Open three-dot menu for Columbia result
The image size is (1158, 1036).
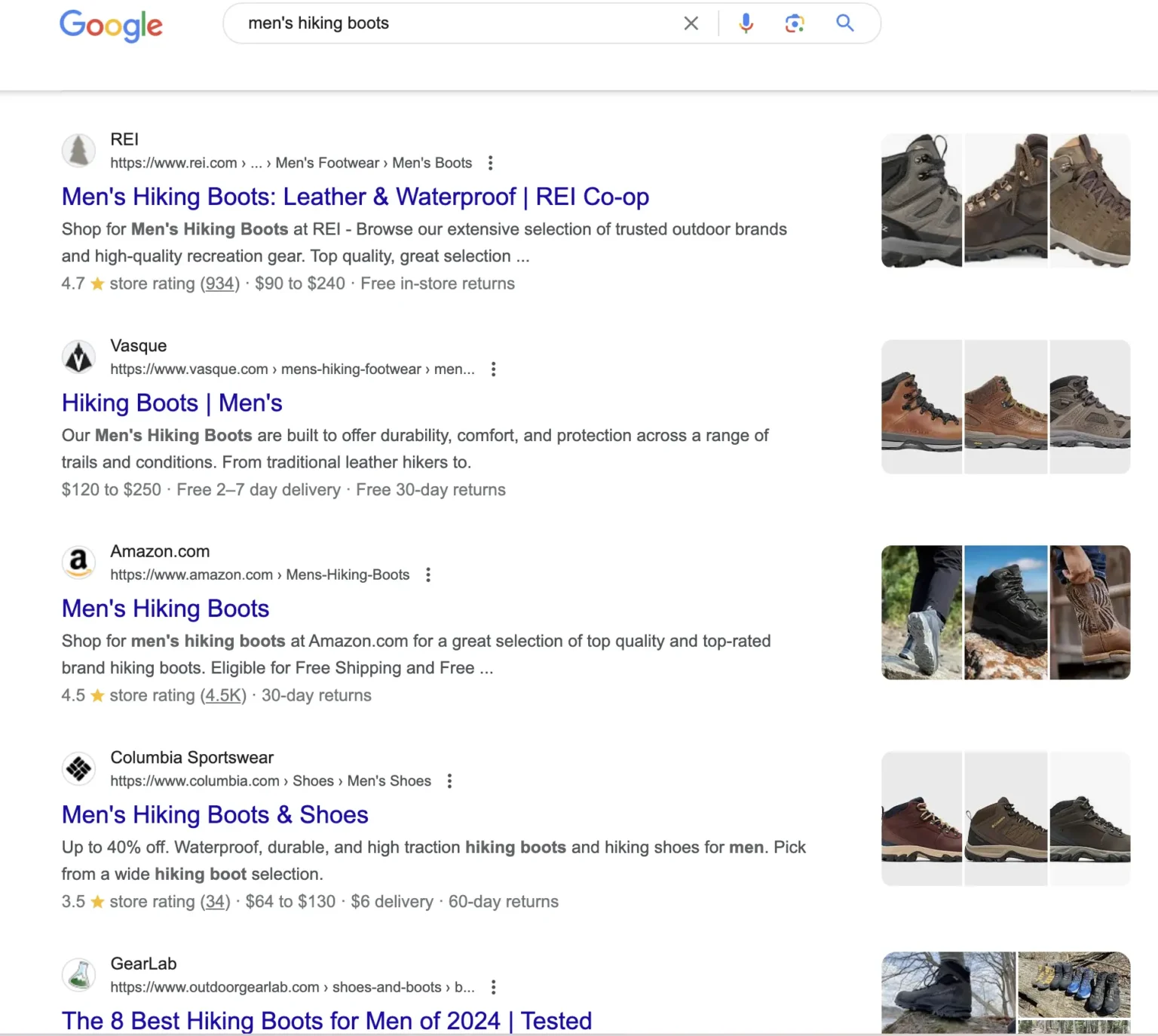click(449, 780)
